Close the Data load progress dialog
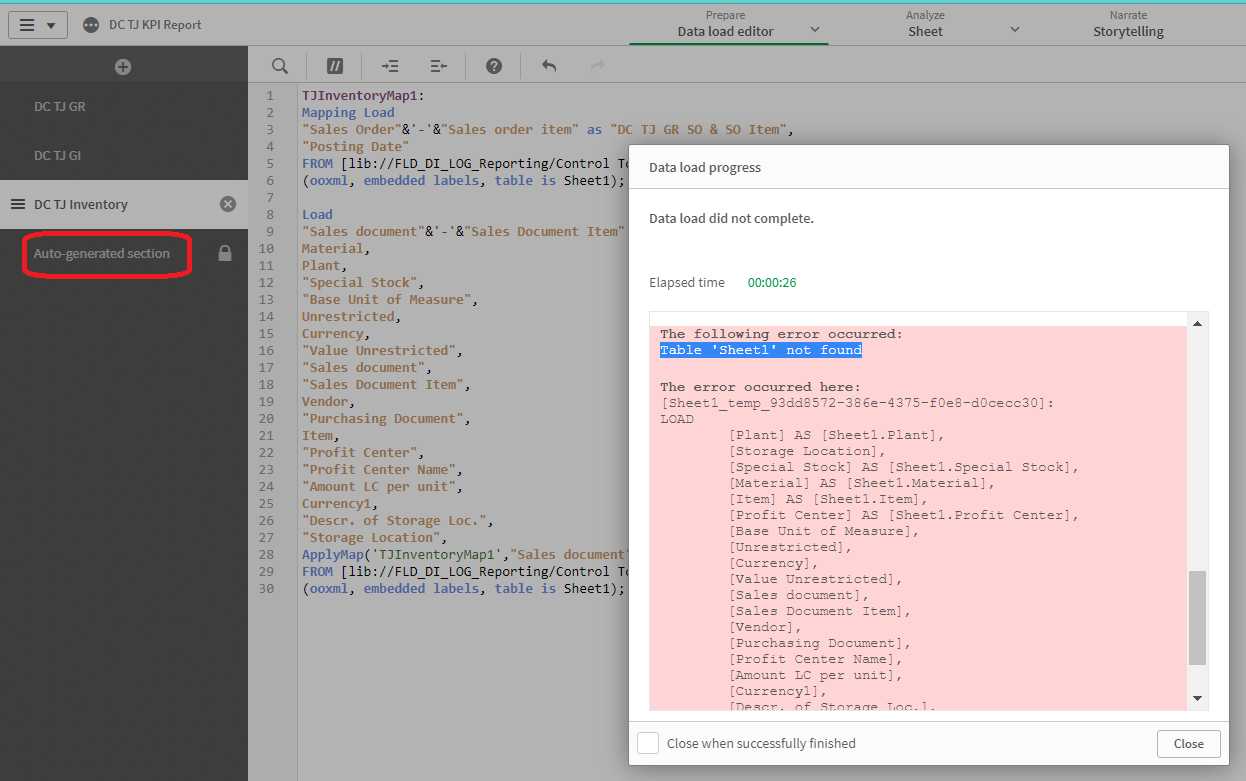Screen dimensions: 1246x781 pos(1188,743)
